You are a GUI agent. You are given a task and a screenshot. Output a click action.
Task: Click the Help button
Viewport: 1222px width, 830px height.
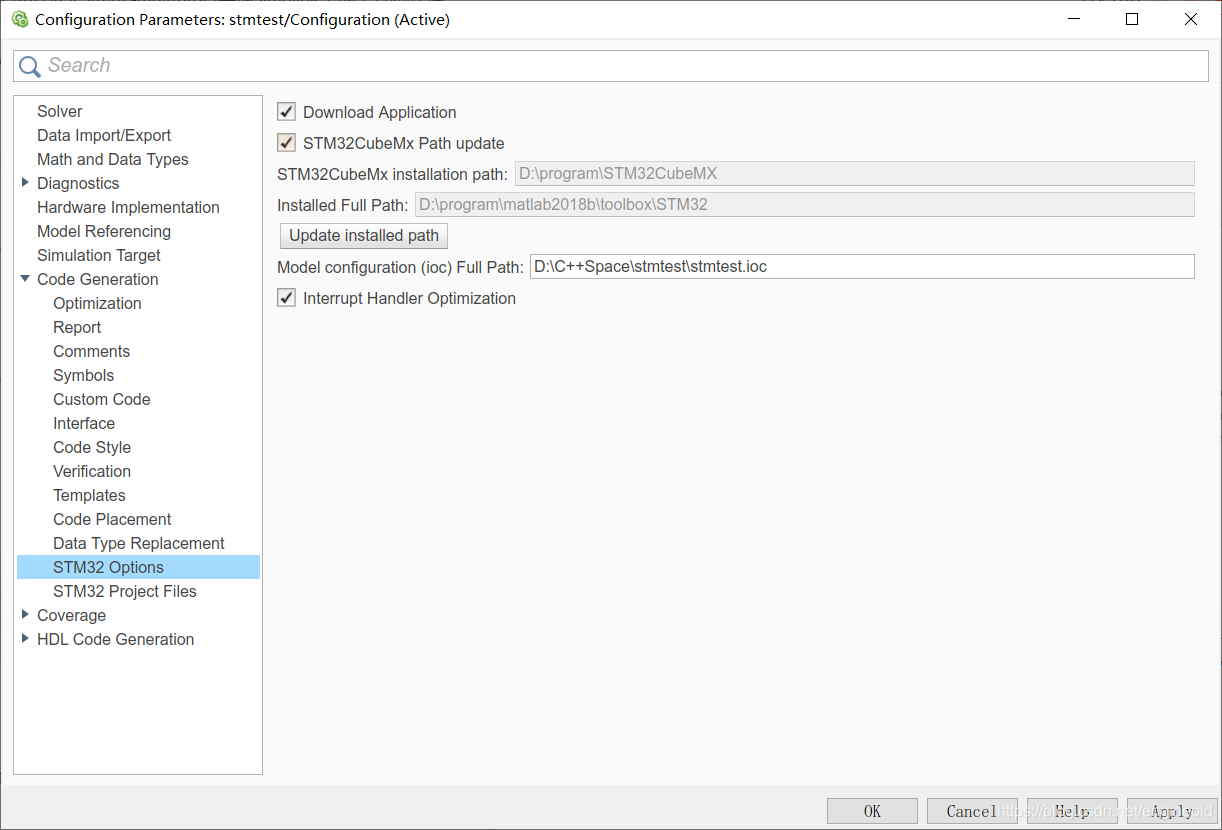(1072, 811)
